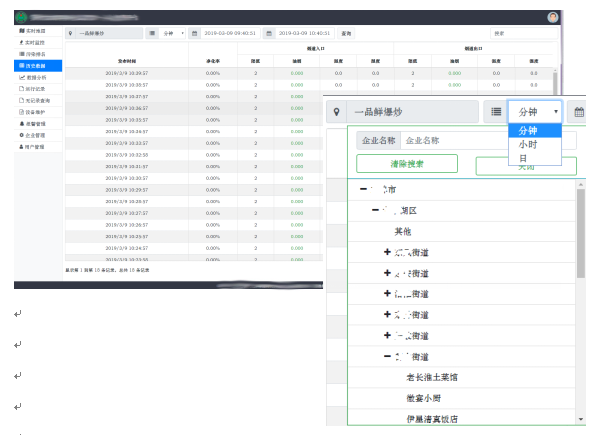Click the record count text below the table
The height and width of the screenshot is (435, 599).
(107, 270)
